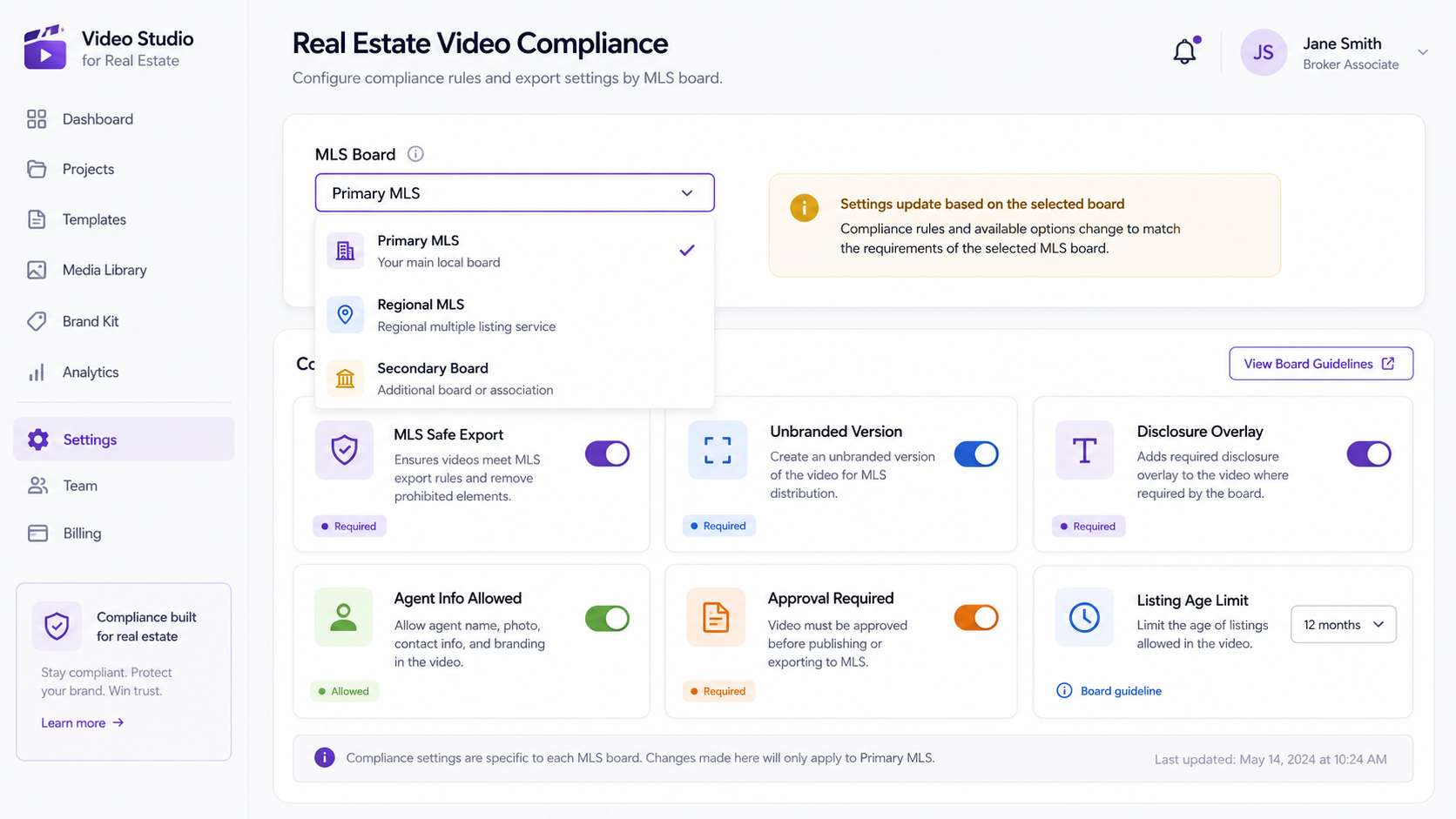
Task: Click the Required badge under MLS Safe Export
Action: [x=349, y=526]
